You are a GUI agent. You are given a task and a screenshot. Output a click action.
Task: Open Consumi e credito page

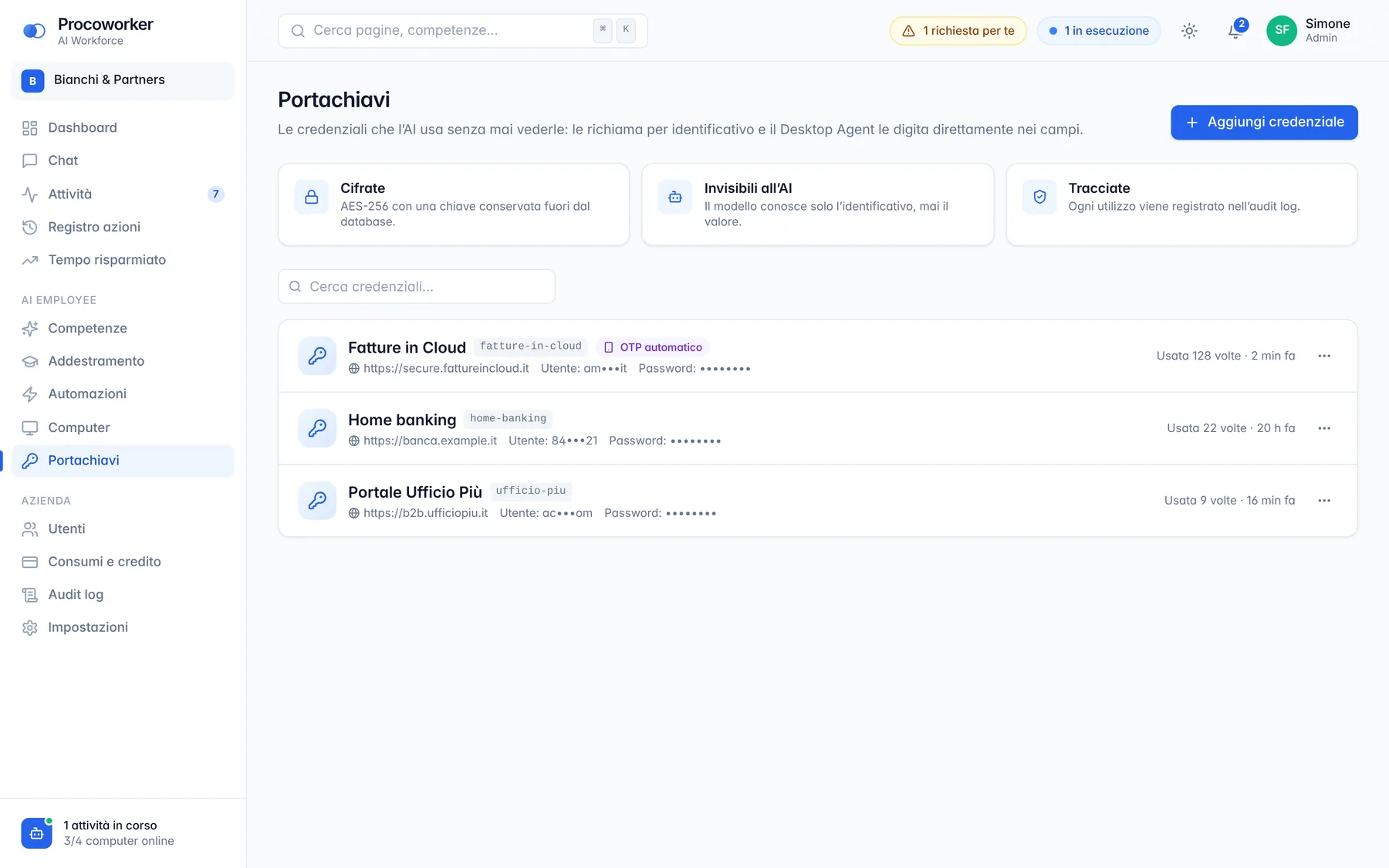123,562
